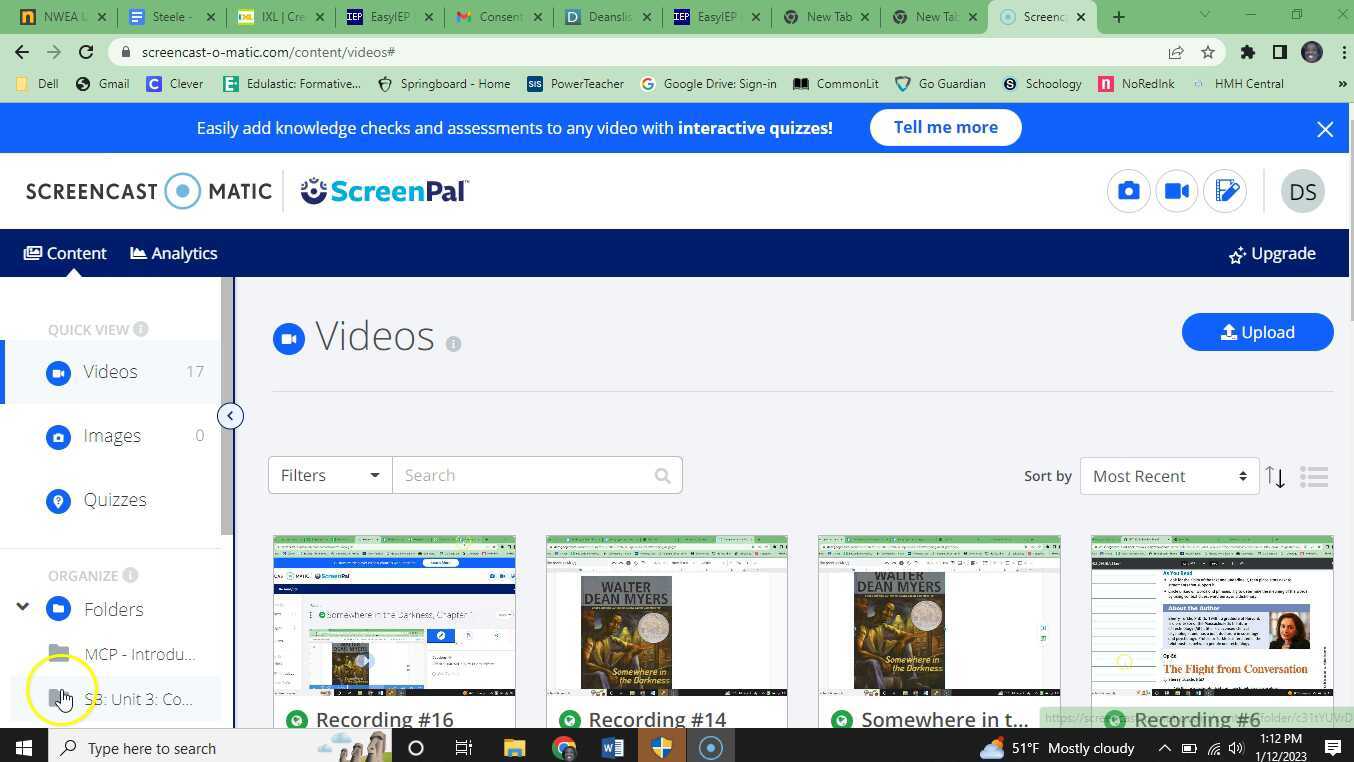Collapse the Folders tree chevron

click(22, 607)
